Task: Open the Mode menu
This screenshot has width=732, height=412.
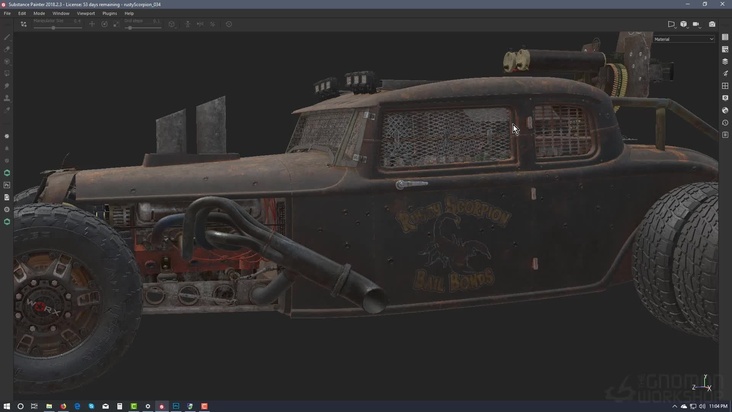Action: tap(39, 14)
